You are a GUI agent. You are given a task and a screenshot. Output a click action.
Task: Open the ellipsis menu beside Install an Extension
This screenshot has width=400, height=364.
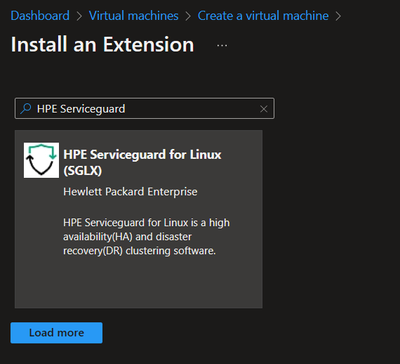pyautogui.click(x=222, y=45)
